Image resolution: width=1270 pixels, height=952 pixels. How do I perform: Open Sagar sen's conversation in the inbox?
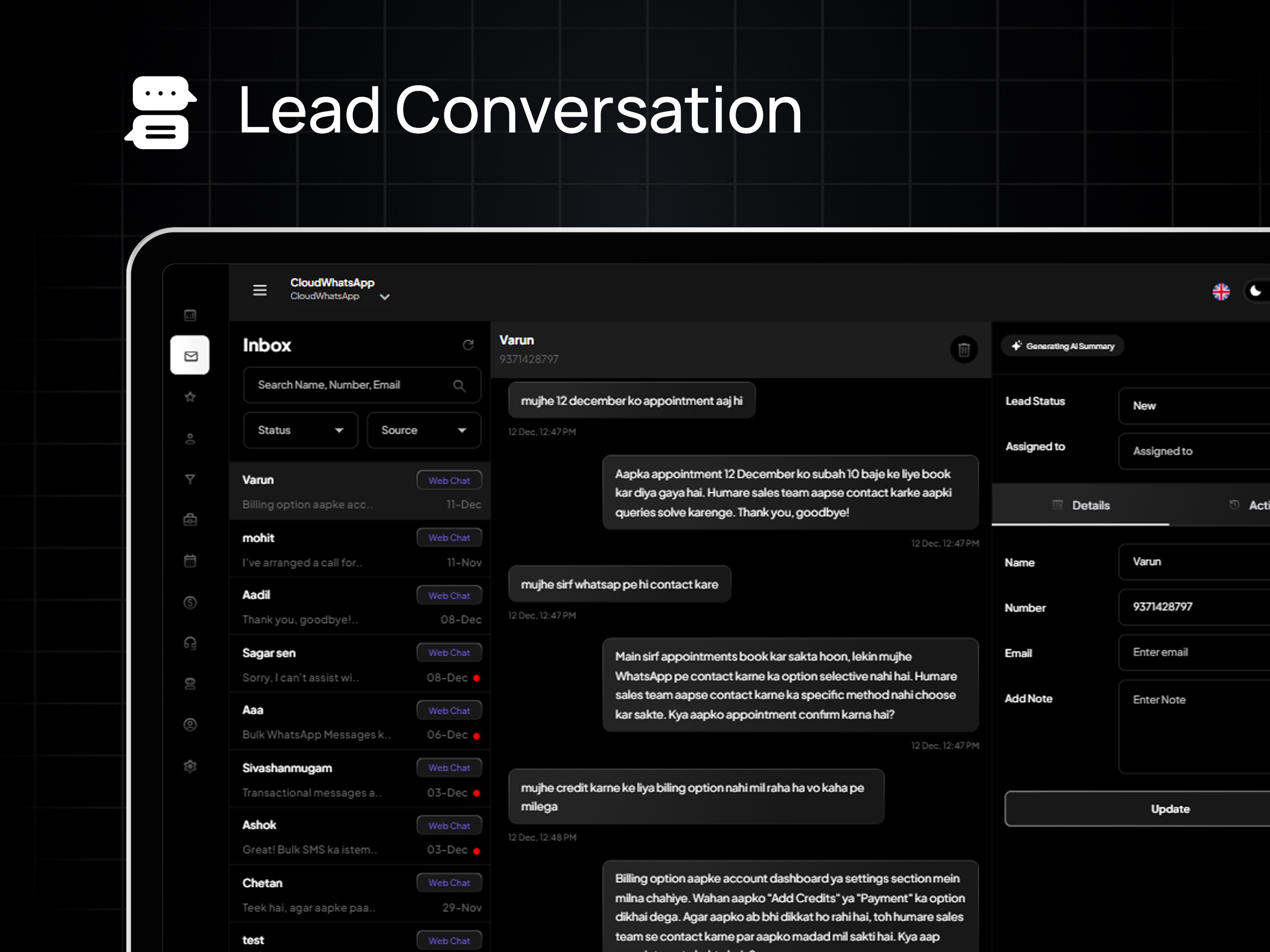pos(360,664)
